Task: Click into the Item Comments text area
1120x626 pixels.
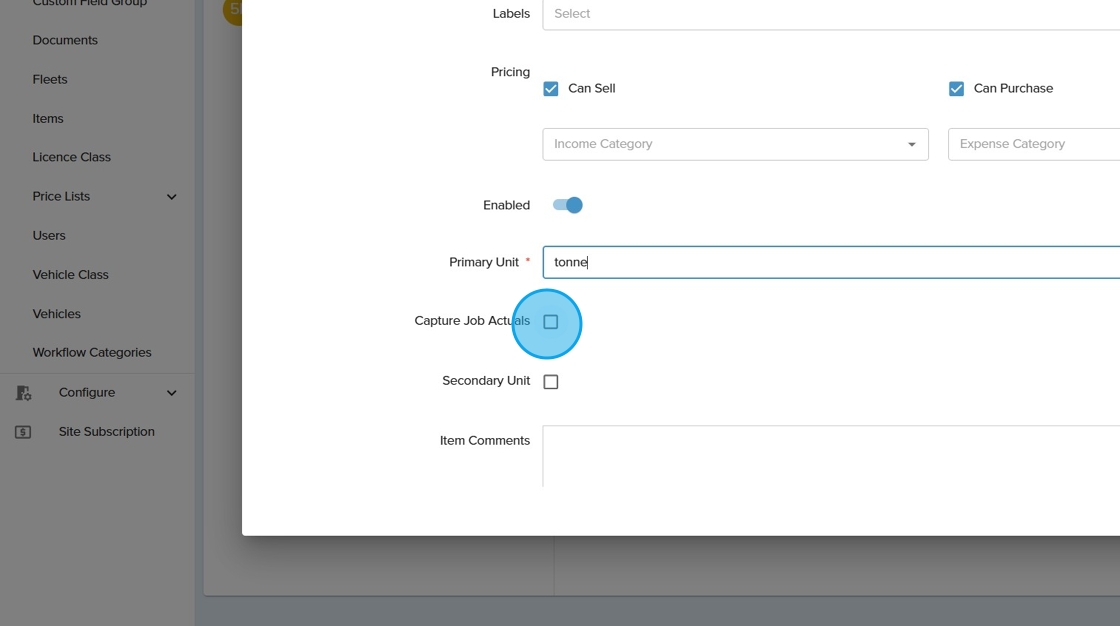Action: [x=830, y=456]
